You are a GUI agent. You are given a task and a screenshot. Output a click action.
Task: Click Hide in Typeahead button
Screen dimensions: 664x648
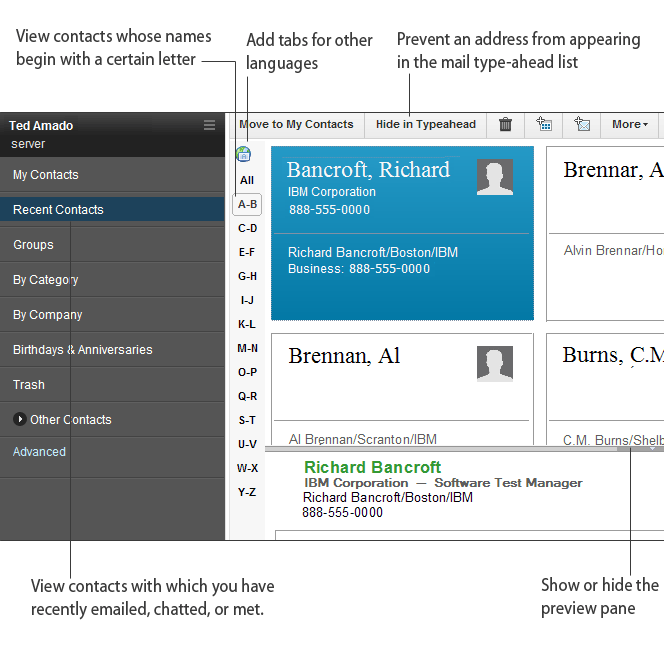[426, 125]
